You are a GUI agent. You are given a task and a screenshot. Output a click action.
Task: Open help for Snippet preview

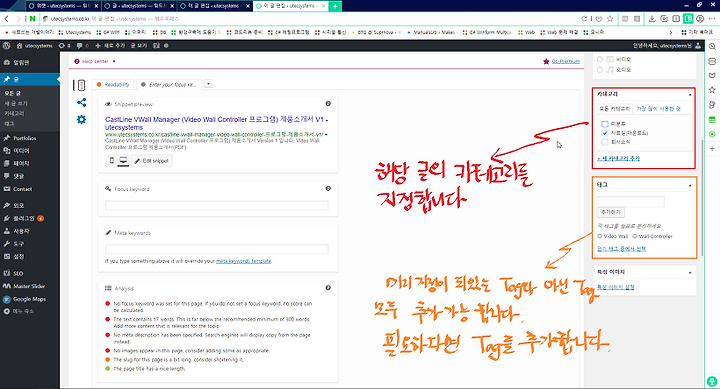click(x=328, y=104)
